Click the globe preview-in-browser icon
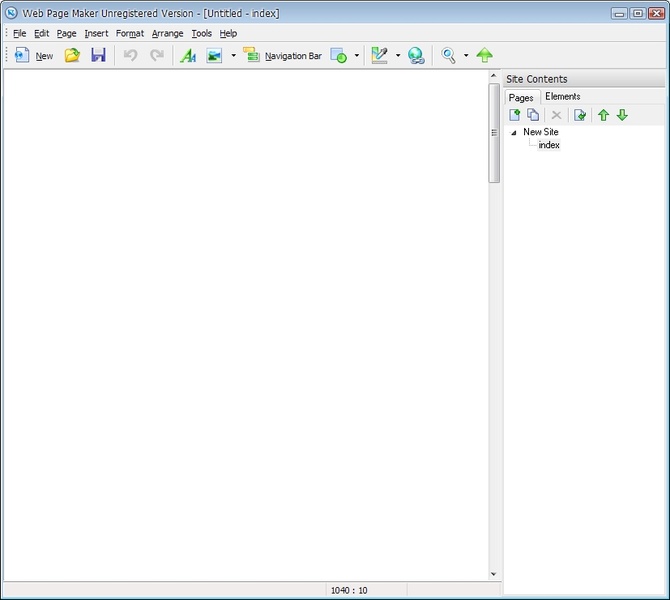The width and height of the screenshot is (670, 600). tap(415, 56)
